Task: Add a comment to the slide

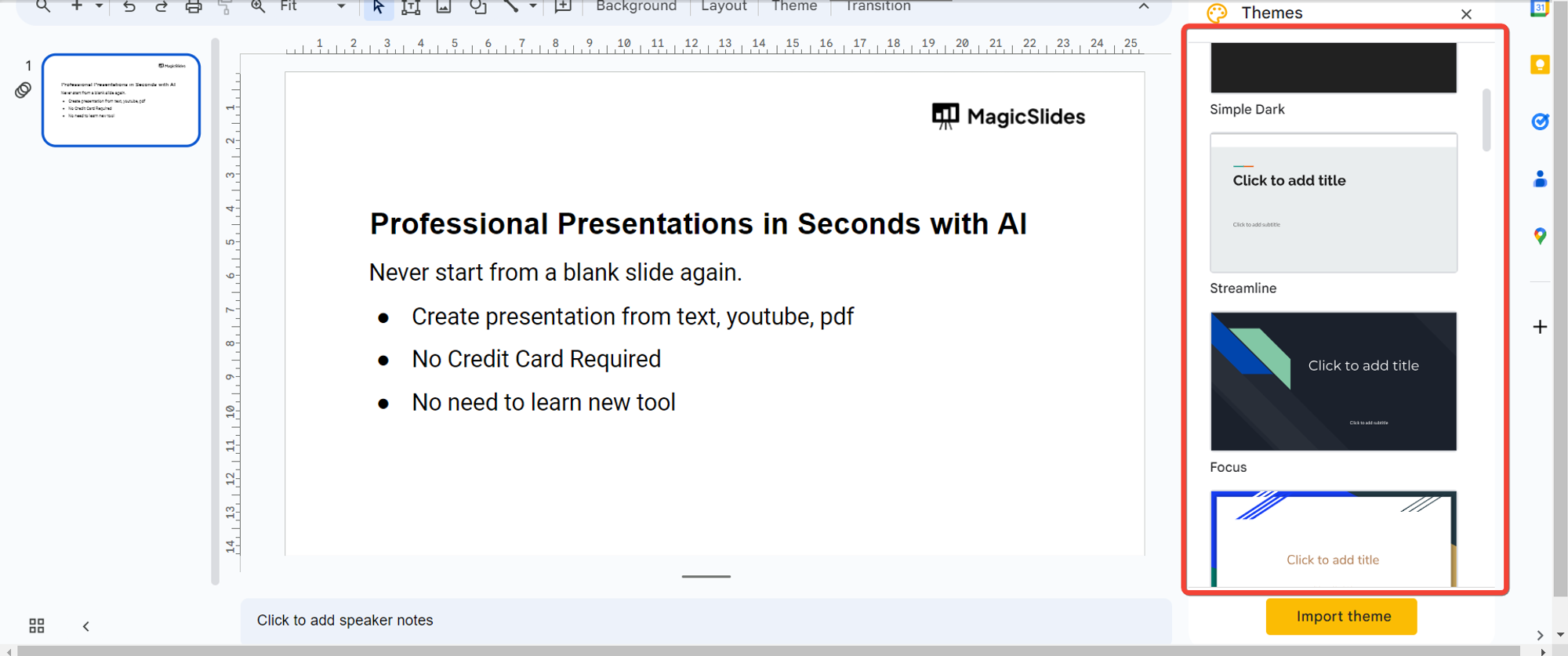Action: (x=563, y=6)
